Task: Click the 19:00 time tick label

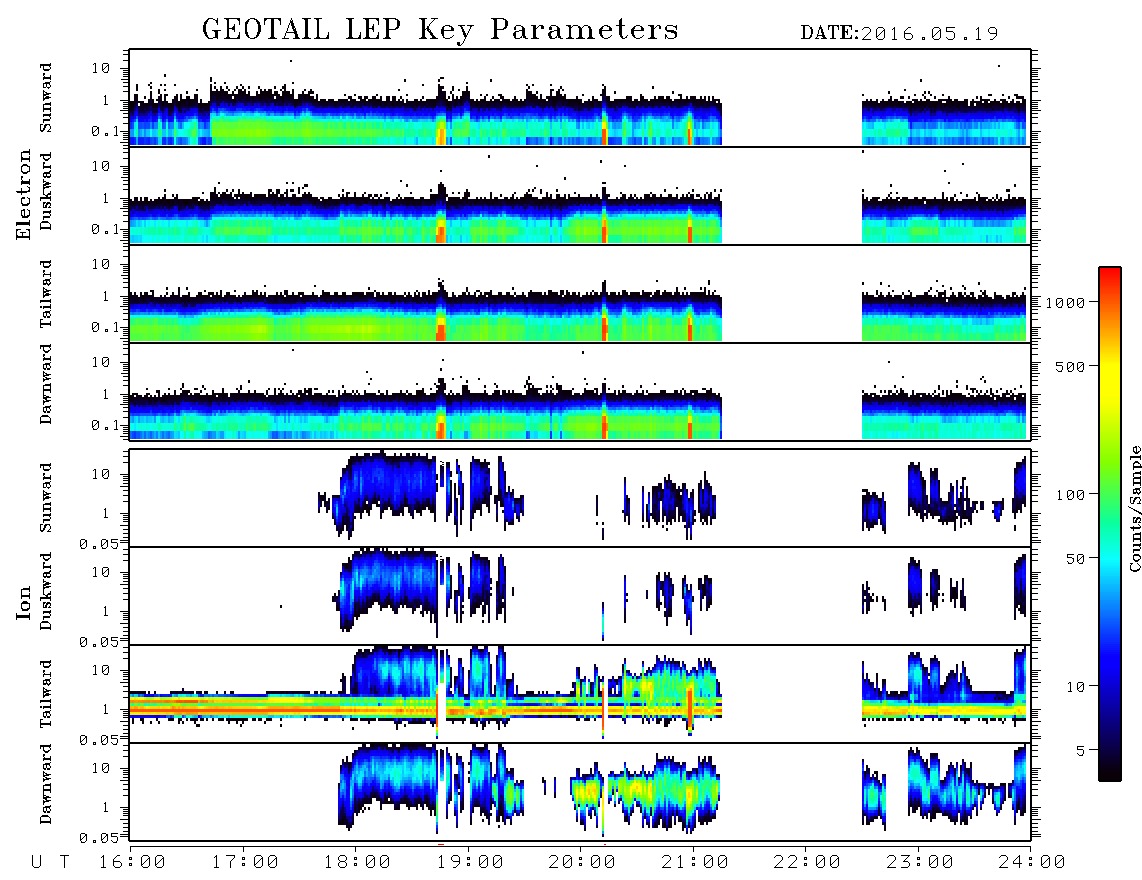Action: coord(470,863)
